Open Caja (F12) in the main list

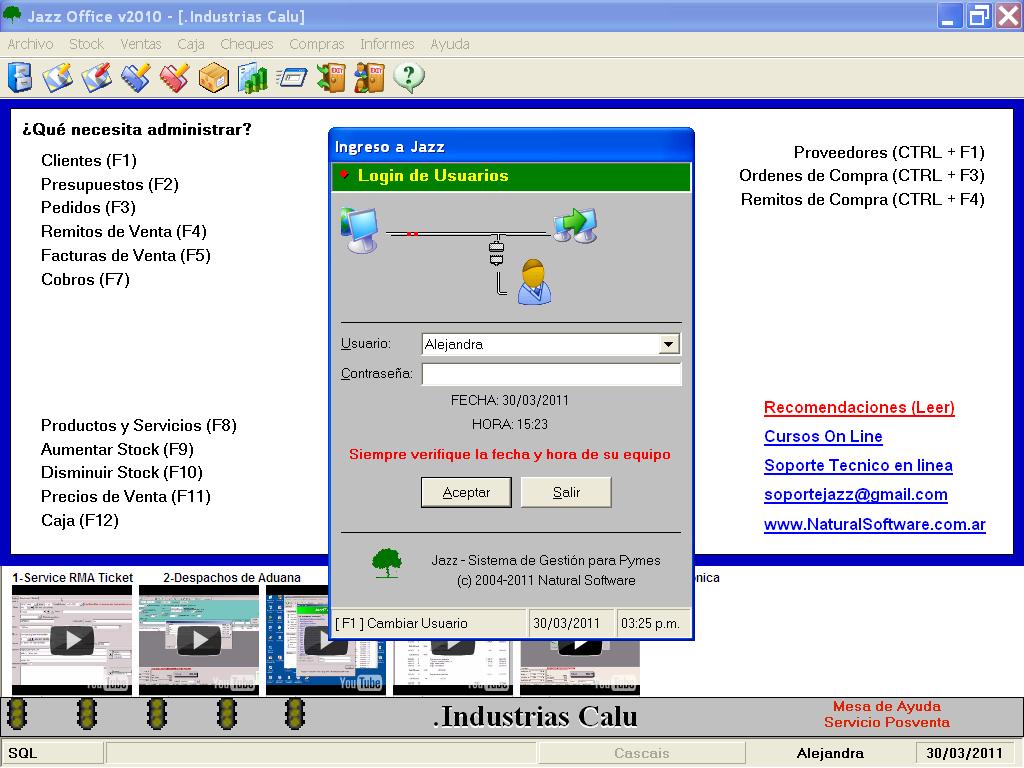pos(80,520)
